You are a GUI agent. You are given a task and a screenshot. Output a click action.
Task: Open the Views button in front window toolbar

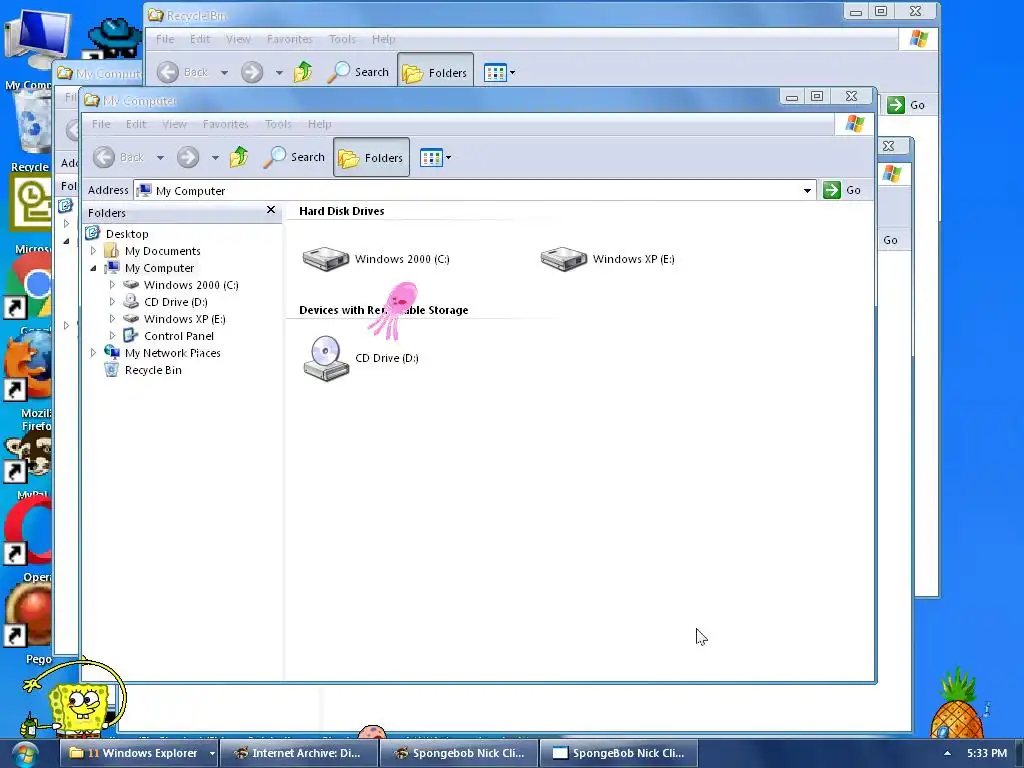(x=431, y=157)
